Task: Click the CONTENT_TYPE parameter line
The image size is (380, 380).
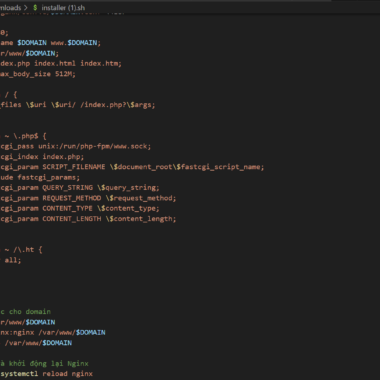Action: (80, 208)
